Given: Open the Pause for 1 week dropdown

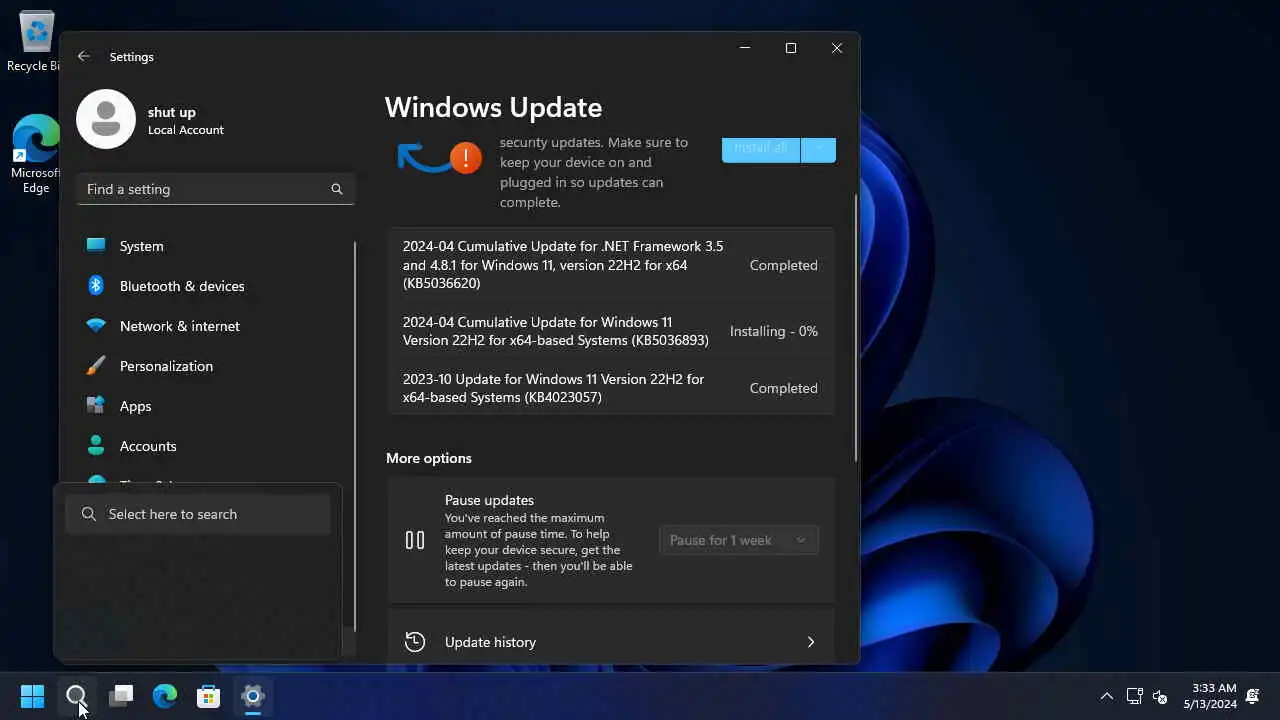Looking at the screenshot, I should [x=739, y=540].
